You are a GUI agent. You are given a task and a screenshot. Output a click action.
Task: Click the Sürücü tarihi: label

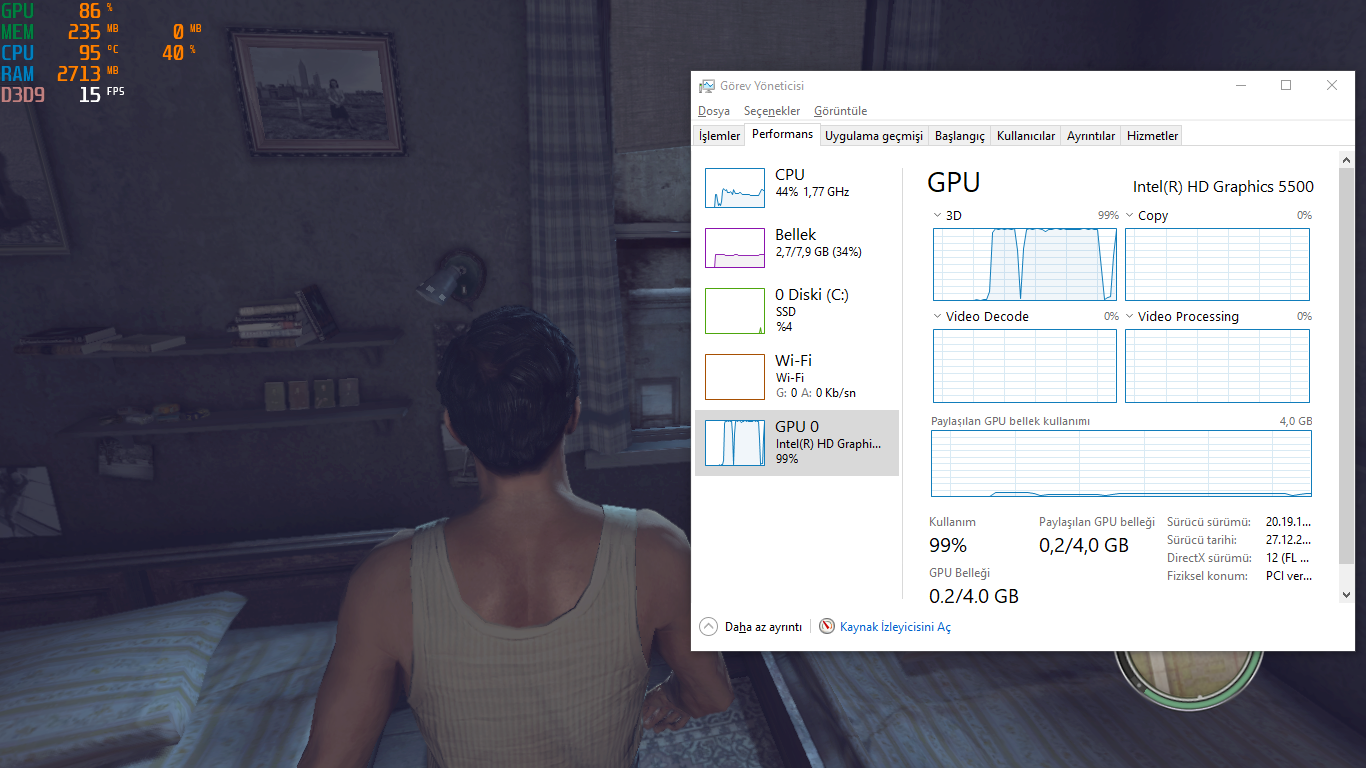click(x=1202, y=540)
